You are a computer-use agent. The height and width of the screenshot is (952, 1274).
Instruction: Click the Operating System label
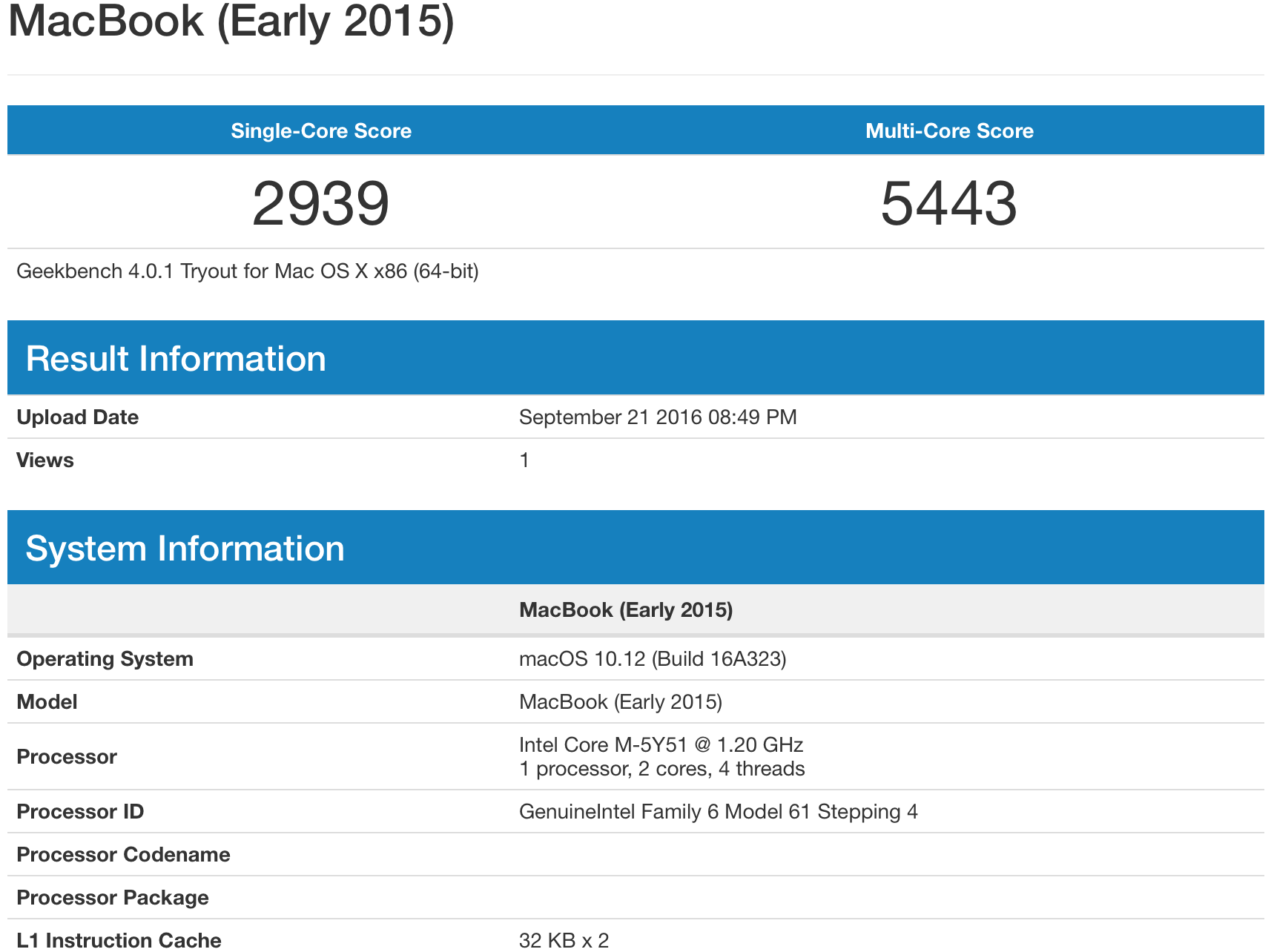pyautogui.click(x=105, y=658)
